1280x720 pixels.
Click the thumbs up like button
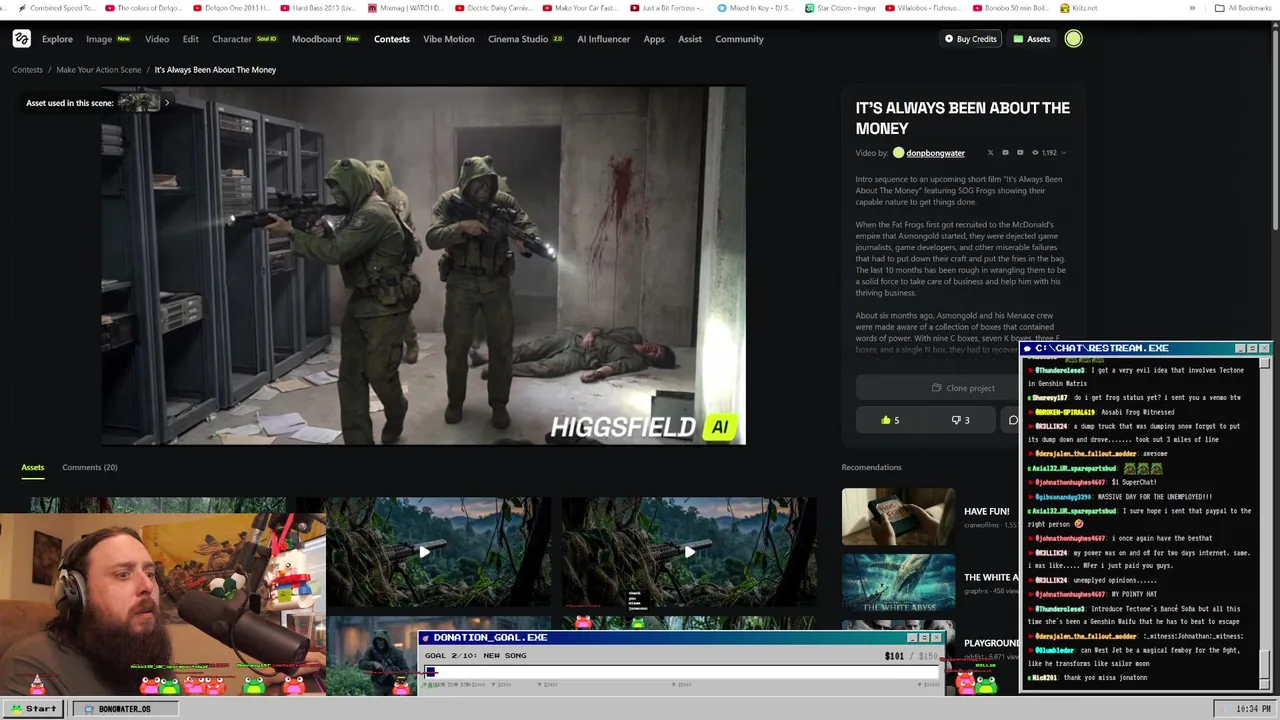pyautogui.click(x=890, y=420)
